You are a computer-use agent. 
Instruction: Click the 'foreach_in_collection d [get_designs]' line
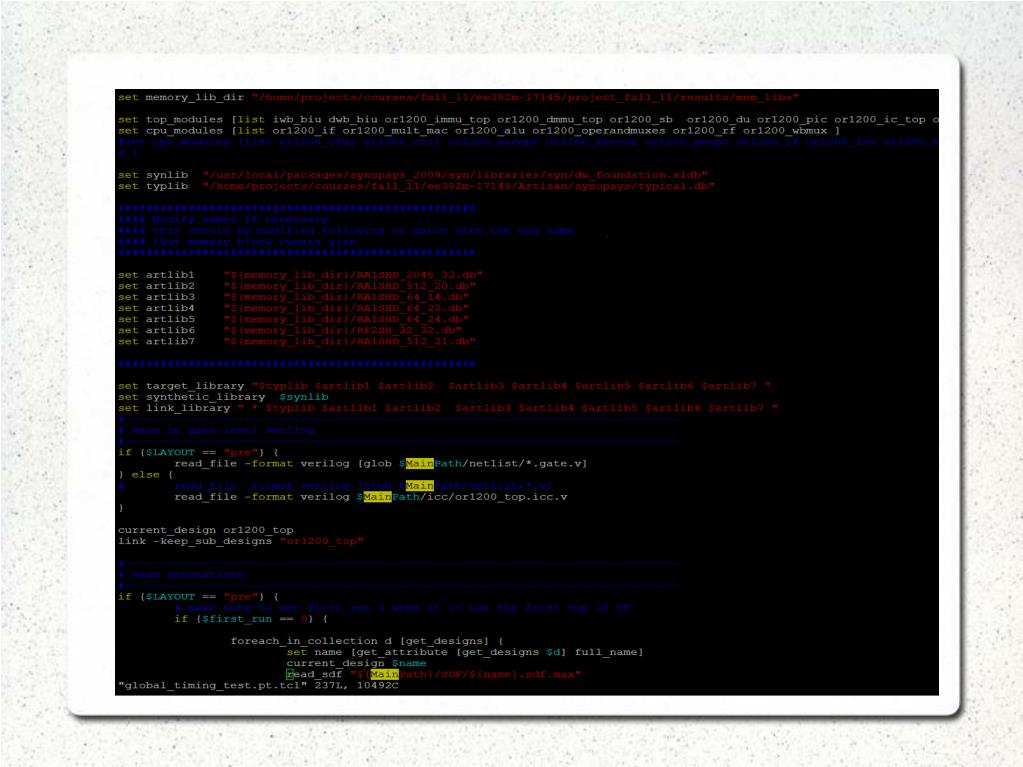pyautogui.click(x=367, y=640)
